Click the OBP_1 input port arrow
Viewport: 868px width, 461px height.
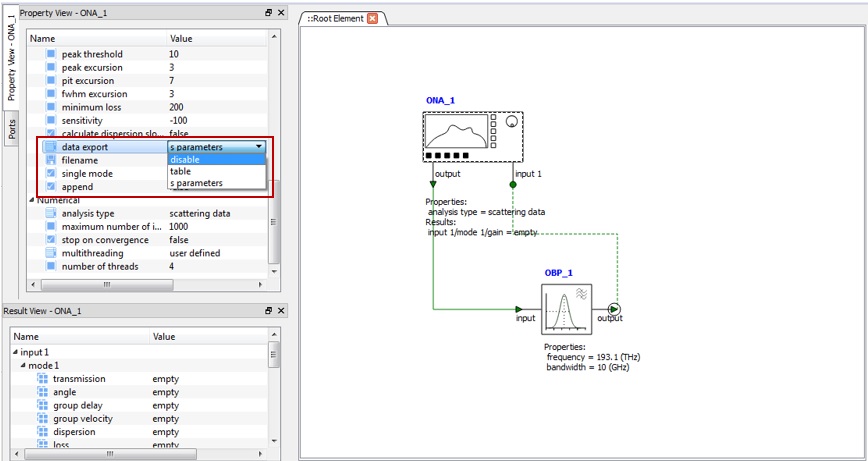click(x=519, y=309)
